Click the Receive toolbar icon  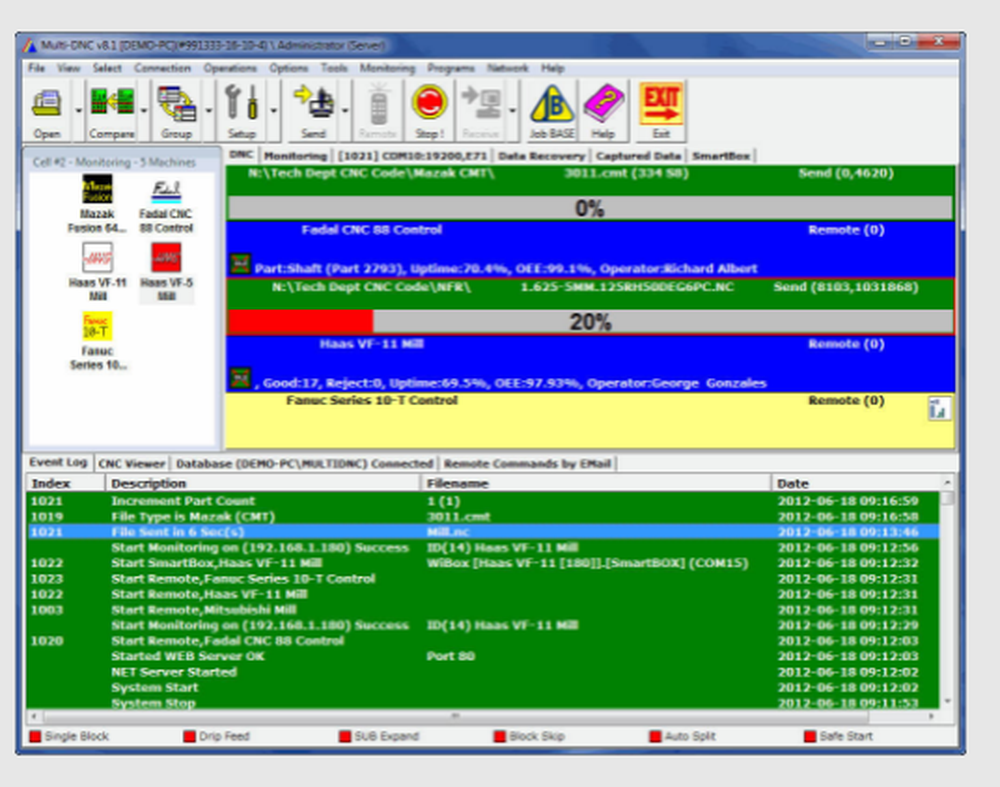[480, 104]
